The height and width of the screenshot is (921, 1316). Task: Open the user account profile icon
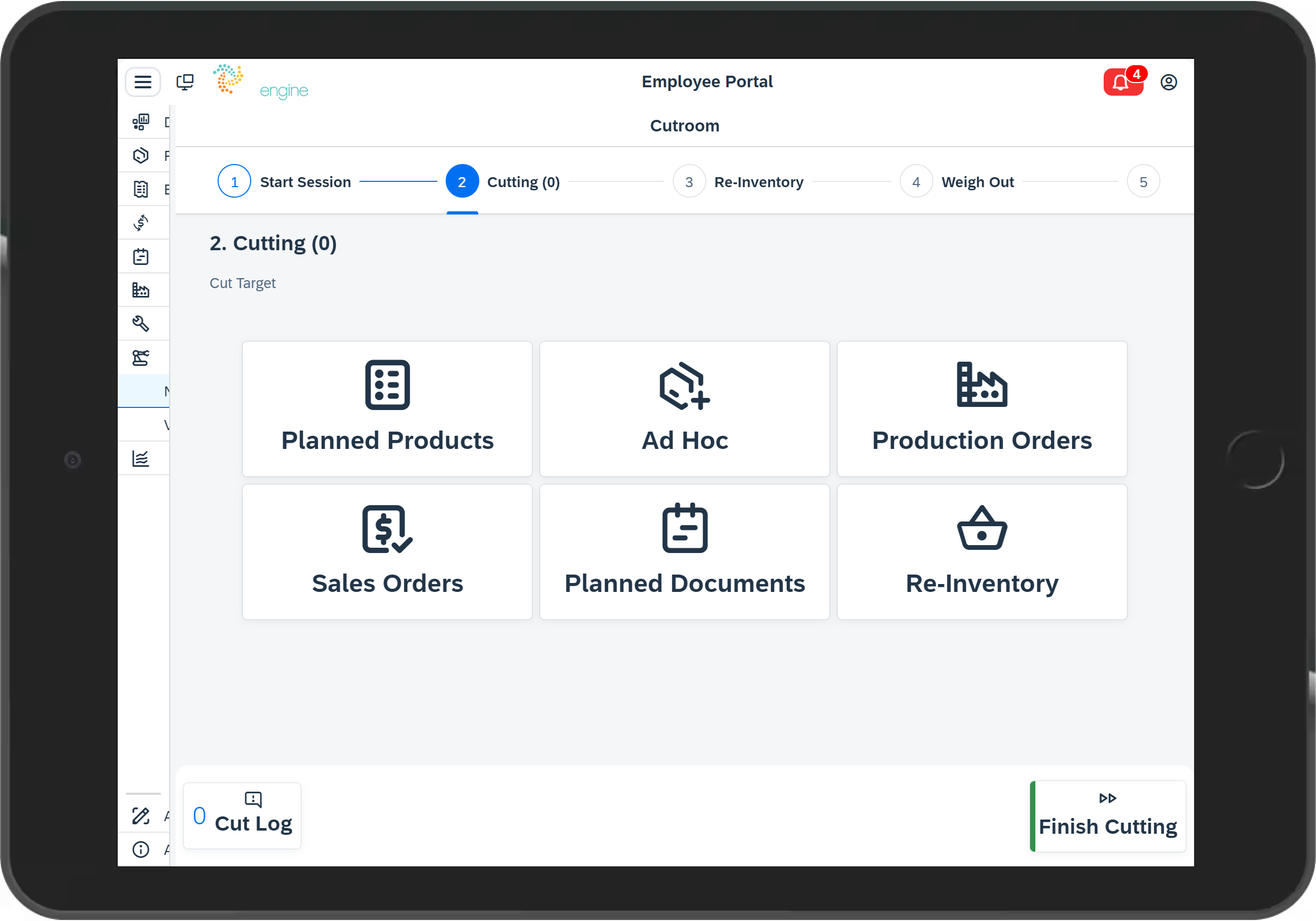click(1169, 82)
